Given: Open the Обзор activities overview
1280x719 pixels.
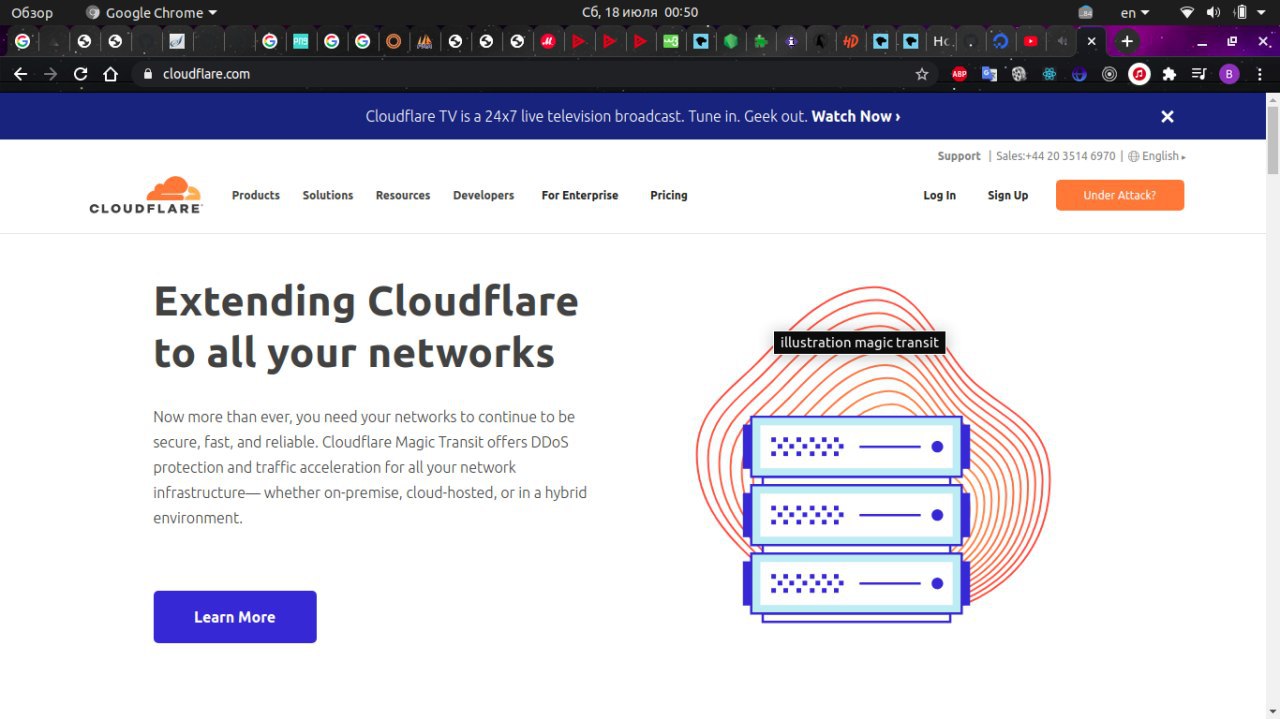Looking at the screenshot, I should pos(32,12).
